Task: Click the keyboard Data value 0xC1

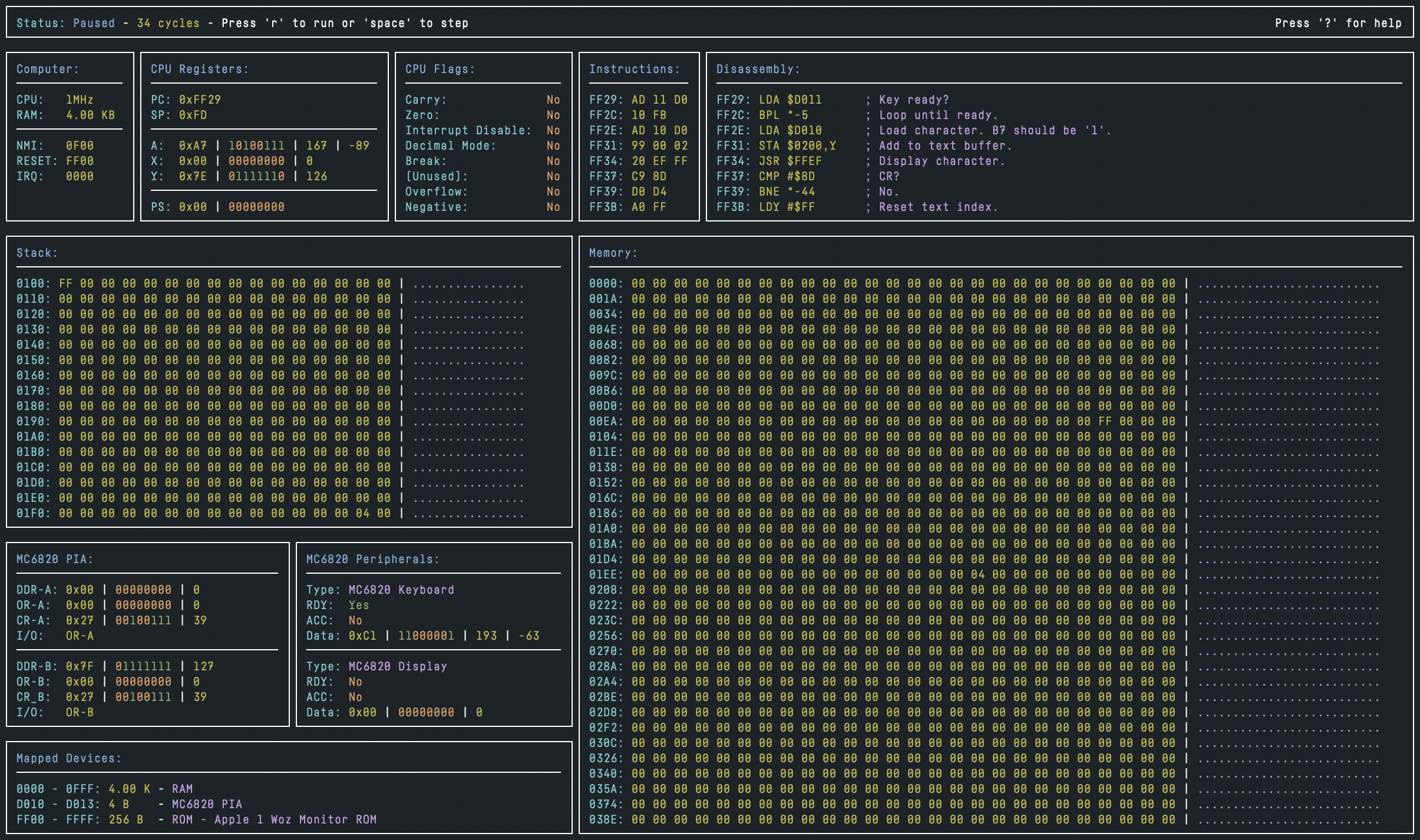Action: tap(362, 636)
